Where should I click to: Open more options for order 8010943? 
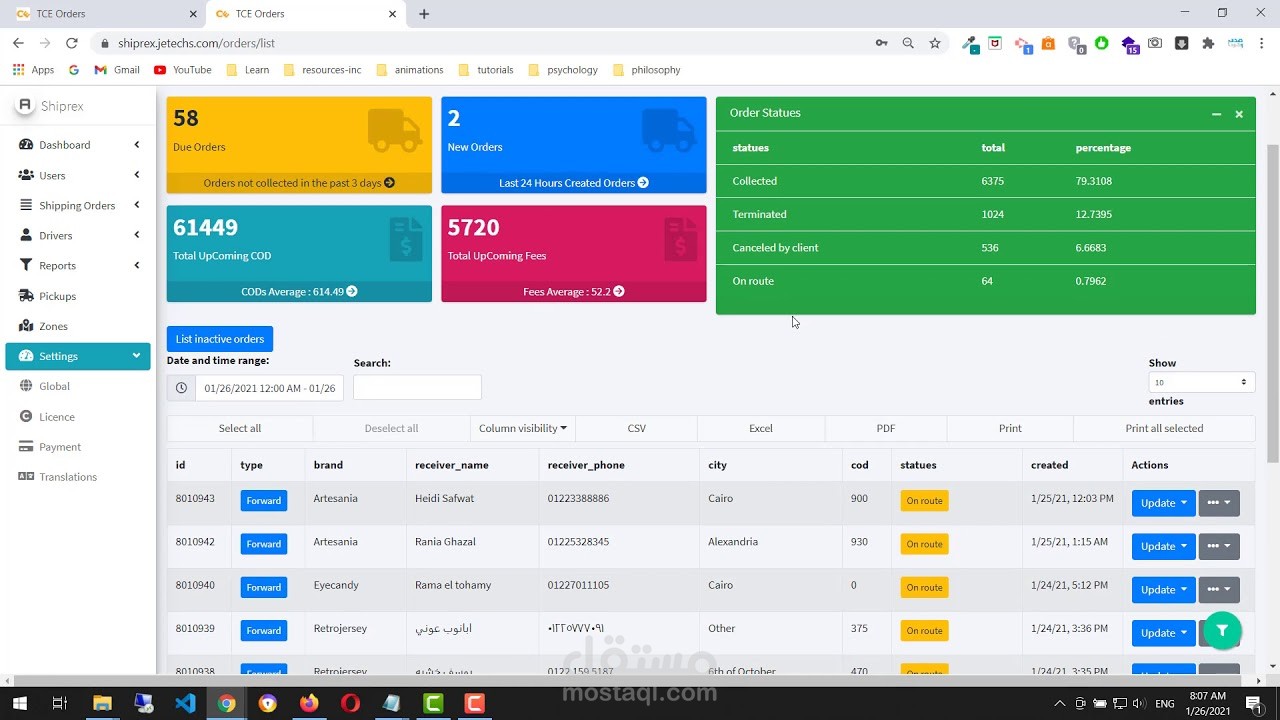pyautogui.click(x=1219, y=503)
